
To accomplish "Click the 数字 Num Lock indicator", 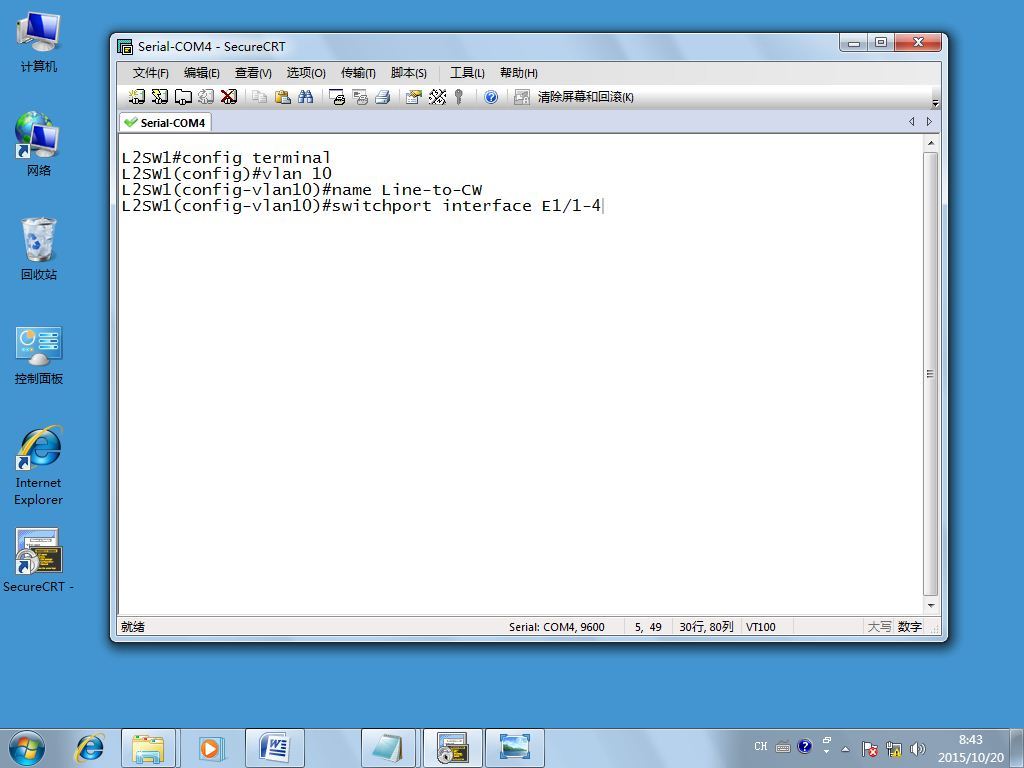I will click(909, 627).
